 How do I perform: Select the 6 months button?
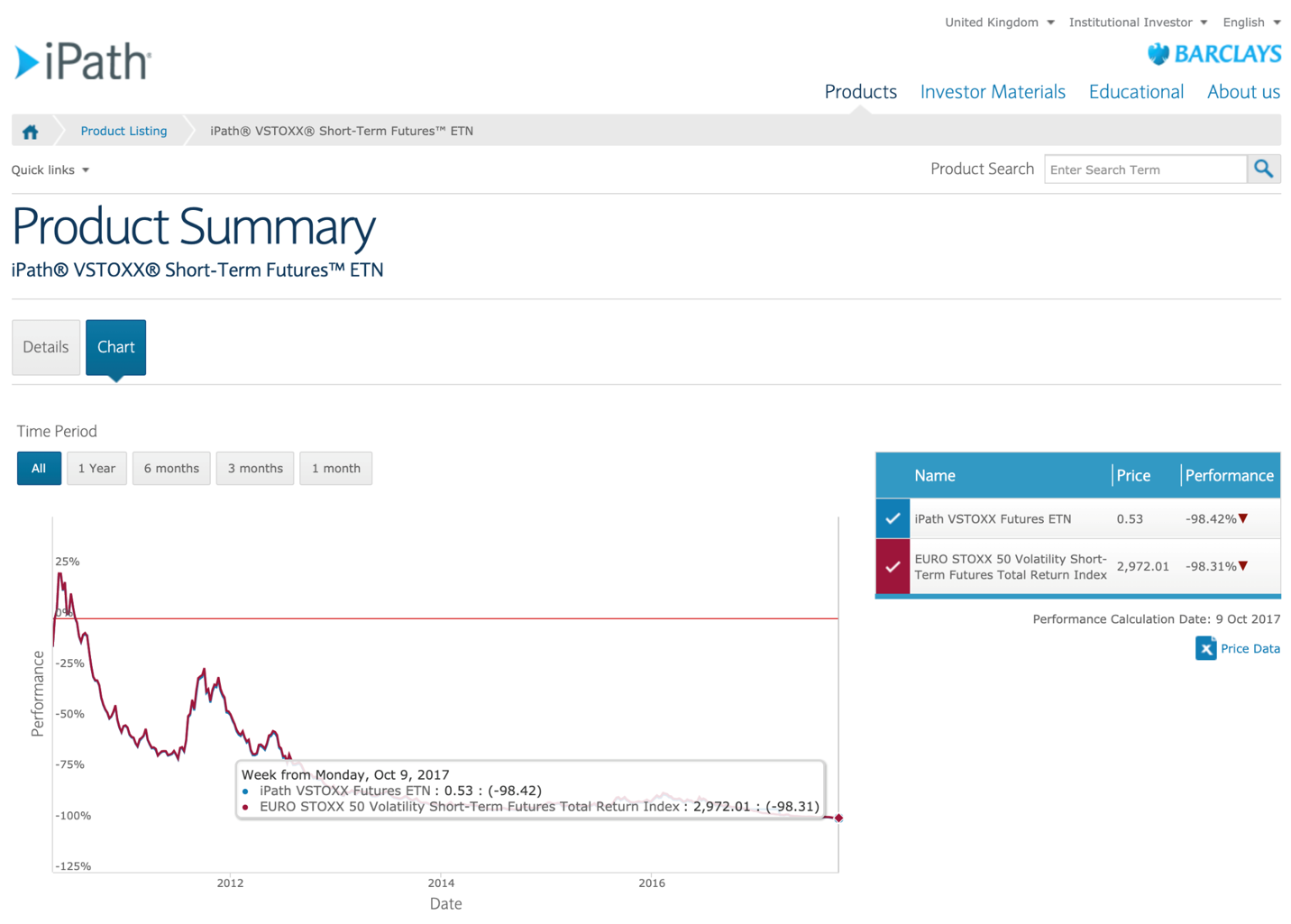pyautogui.click(x=171, y=468)
